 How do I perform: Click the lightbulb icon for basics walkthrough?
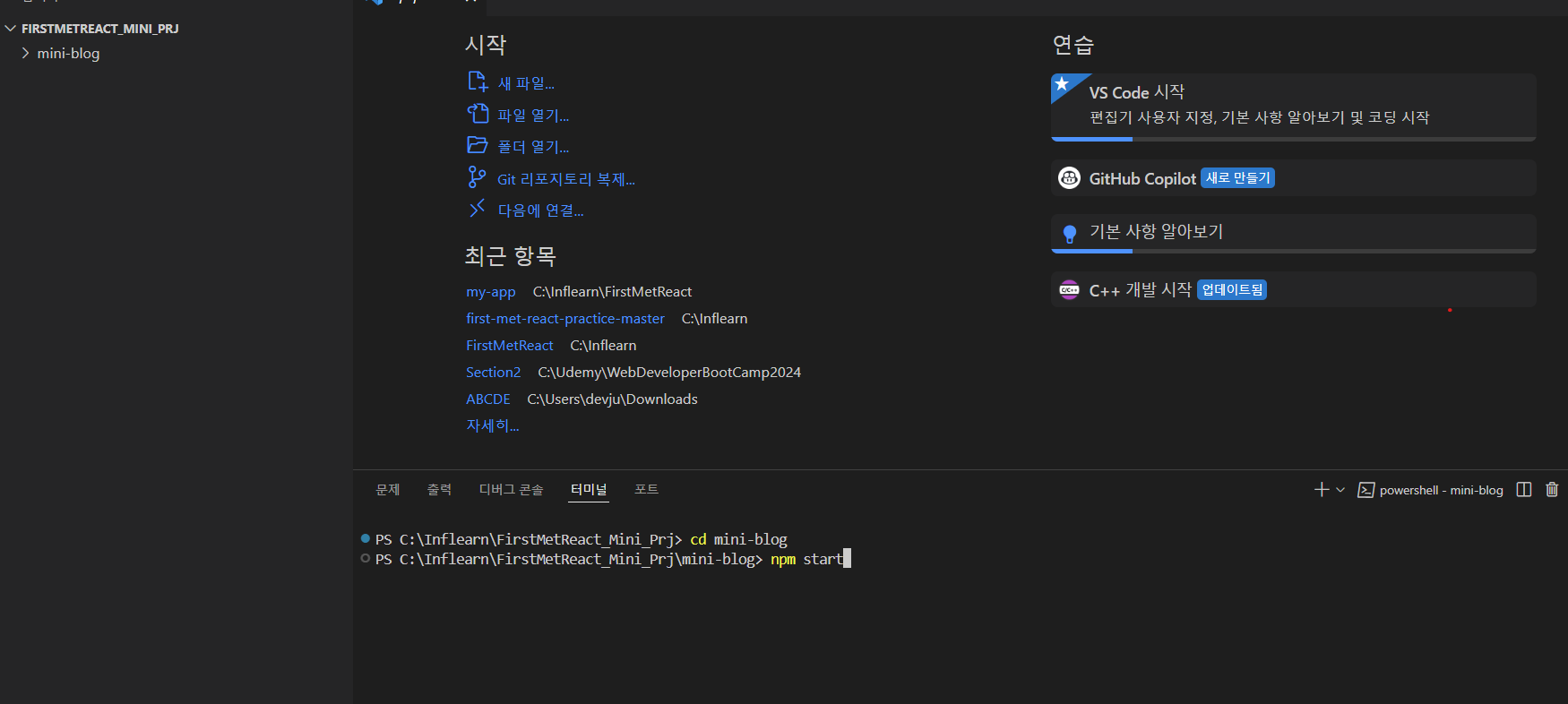point(1069,234)
